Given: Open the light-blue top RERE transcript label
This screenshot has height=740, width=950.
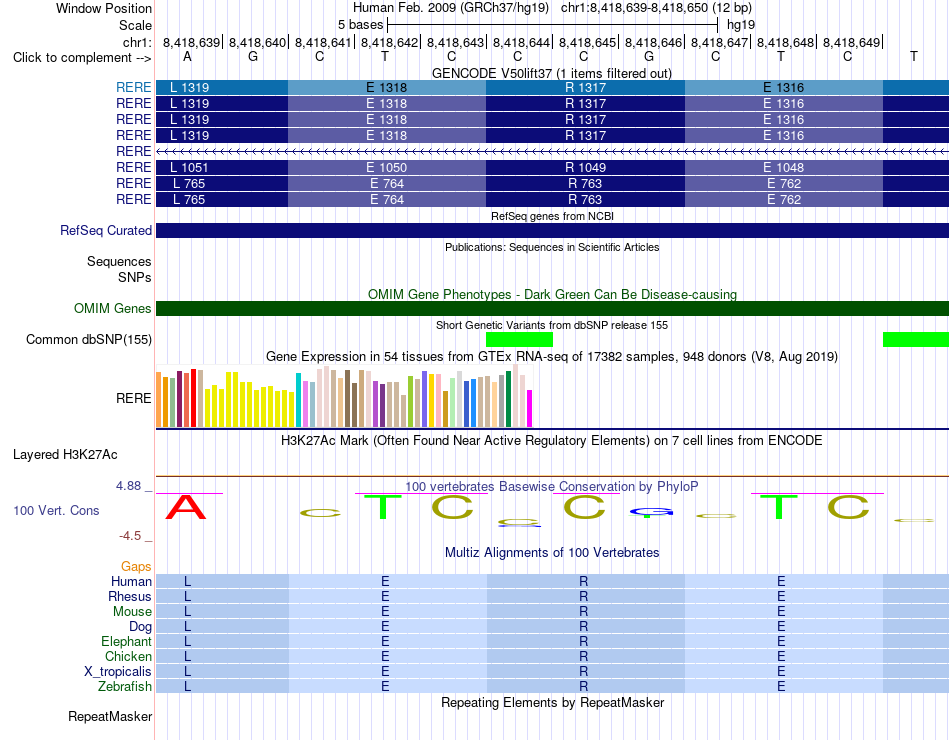Looking at the screenshot, I should 133,87.
